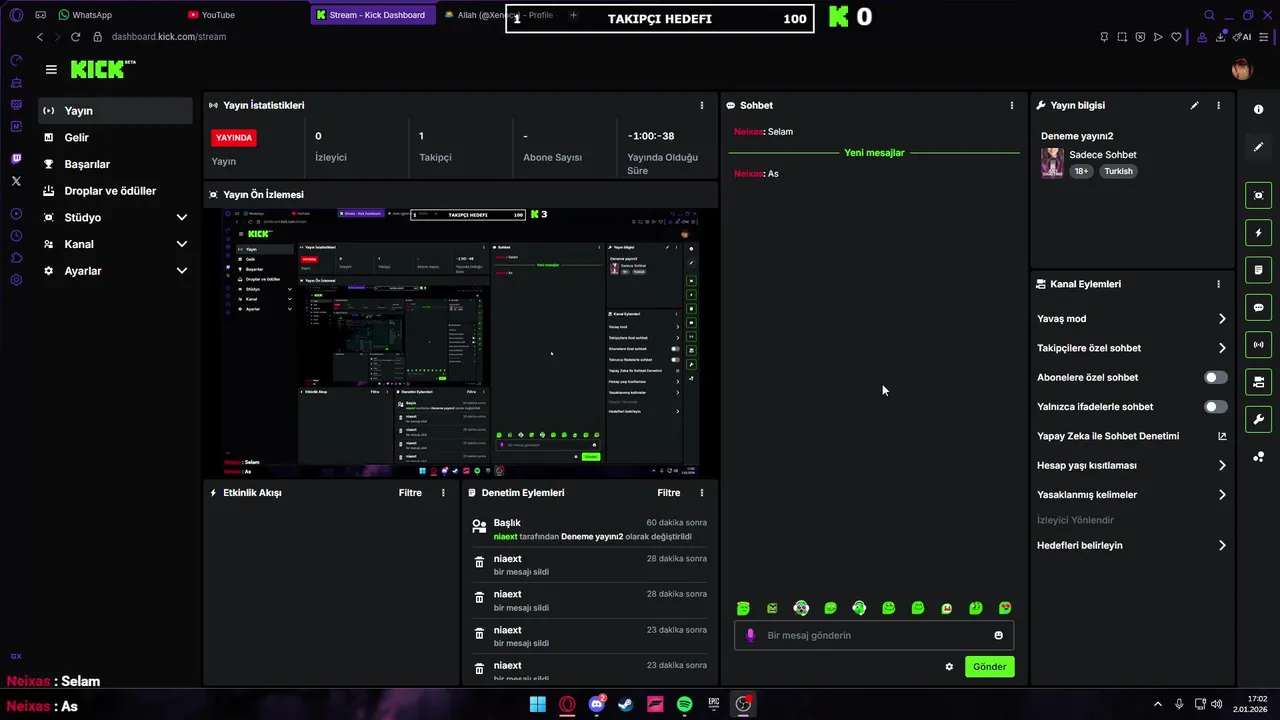Open Filtre in Denetim Eylemleri panel
The width and height of the screenshot is (1280, 720).
(x=668, y=493)
